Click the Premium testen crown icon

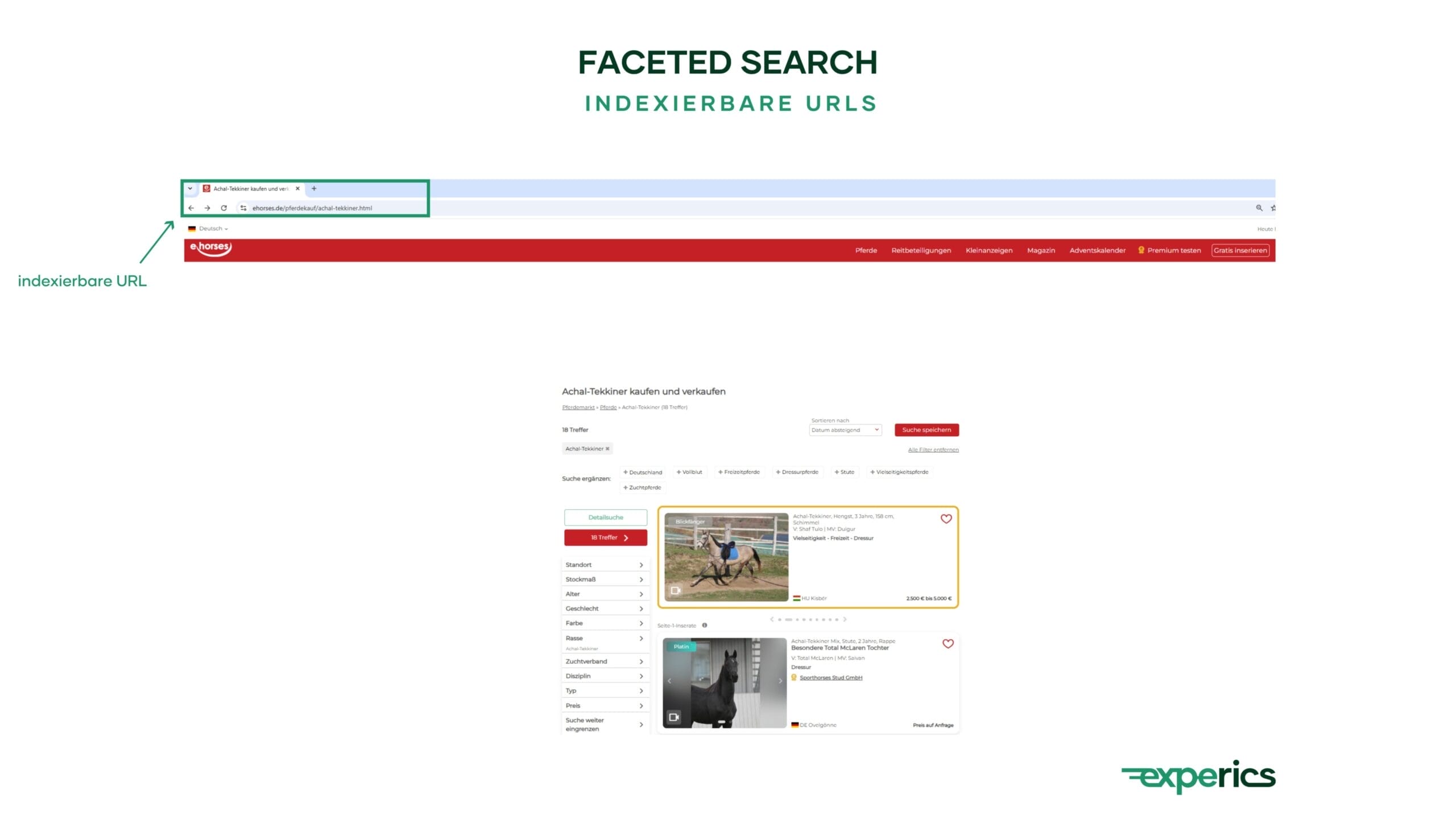point(1141,250)
